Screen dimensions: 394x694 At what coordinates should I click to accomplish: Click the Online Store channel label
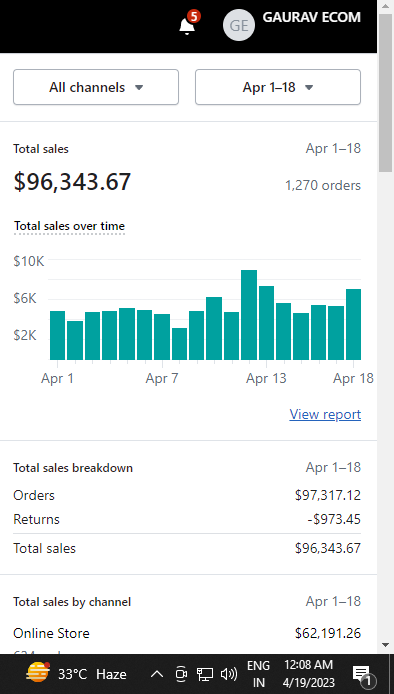click(51, 633)
